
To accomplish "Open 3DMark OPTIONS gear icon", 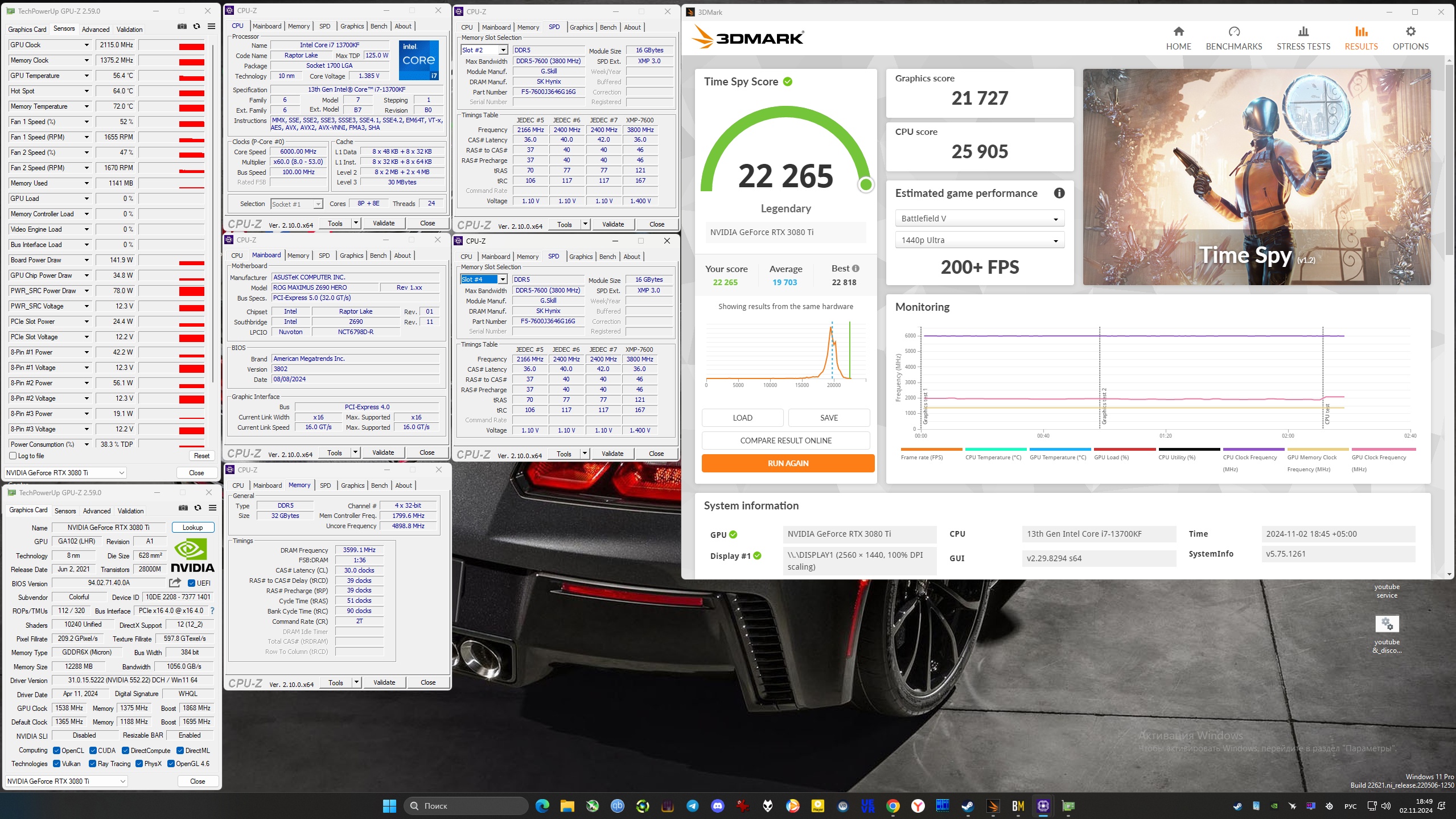I will pos(1410,31).
